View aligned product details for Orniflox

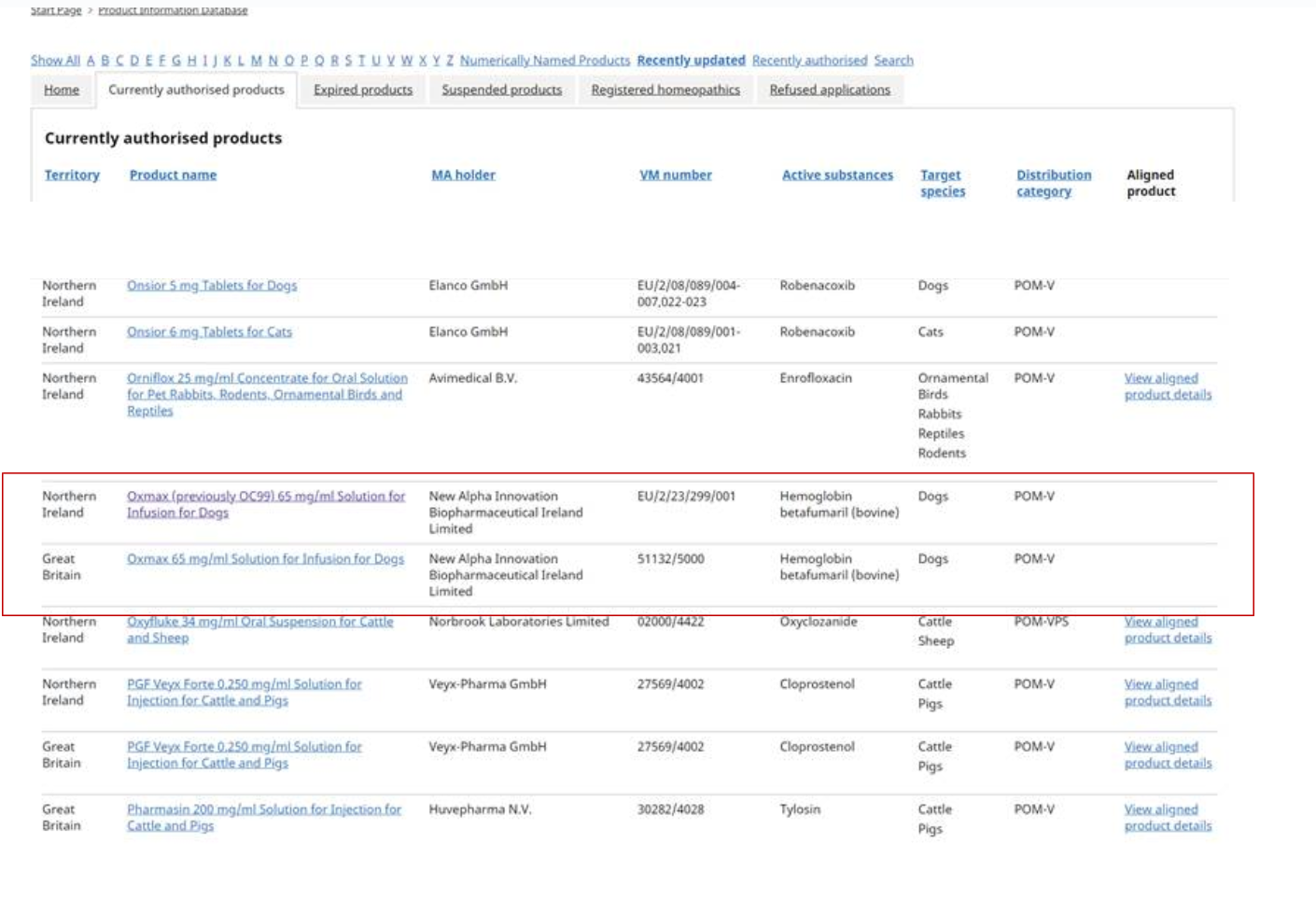pyautogui.click(x=1167, y=387)
